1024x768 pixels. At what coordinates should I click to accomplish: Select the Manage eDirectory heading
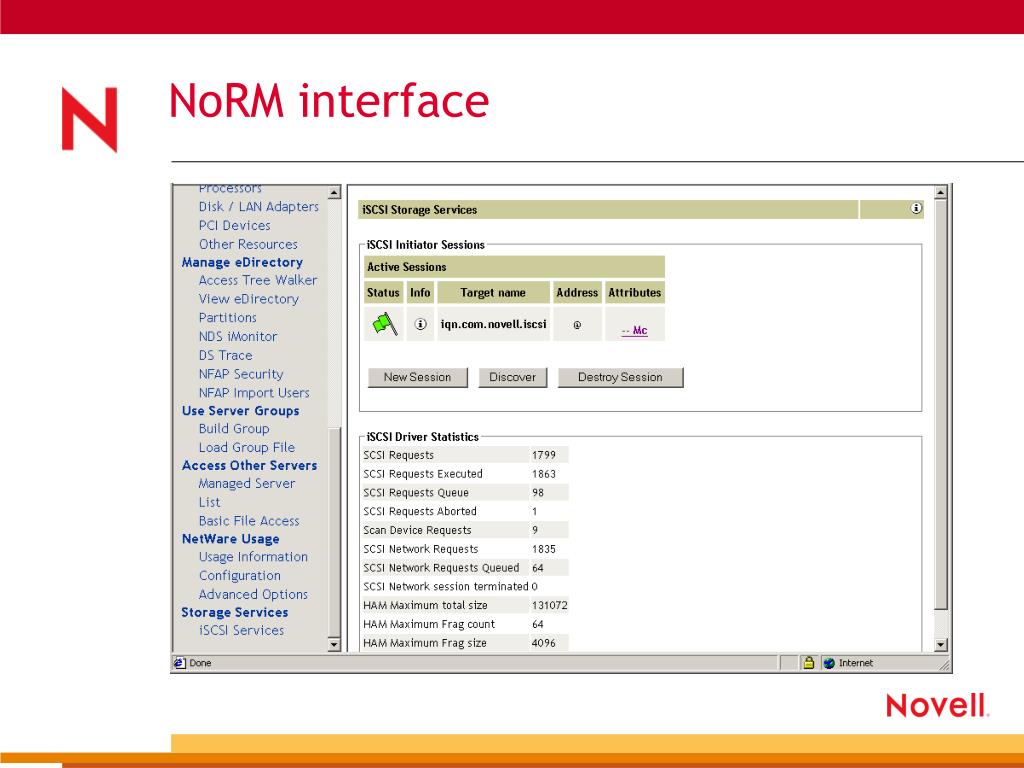click(x=242, y=262)
